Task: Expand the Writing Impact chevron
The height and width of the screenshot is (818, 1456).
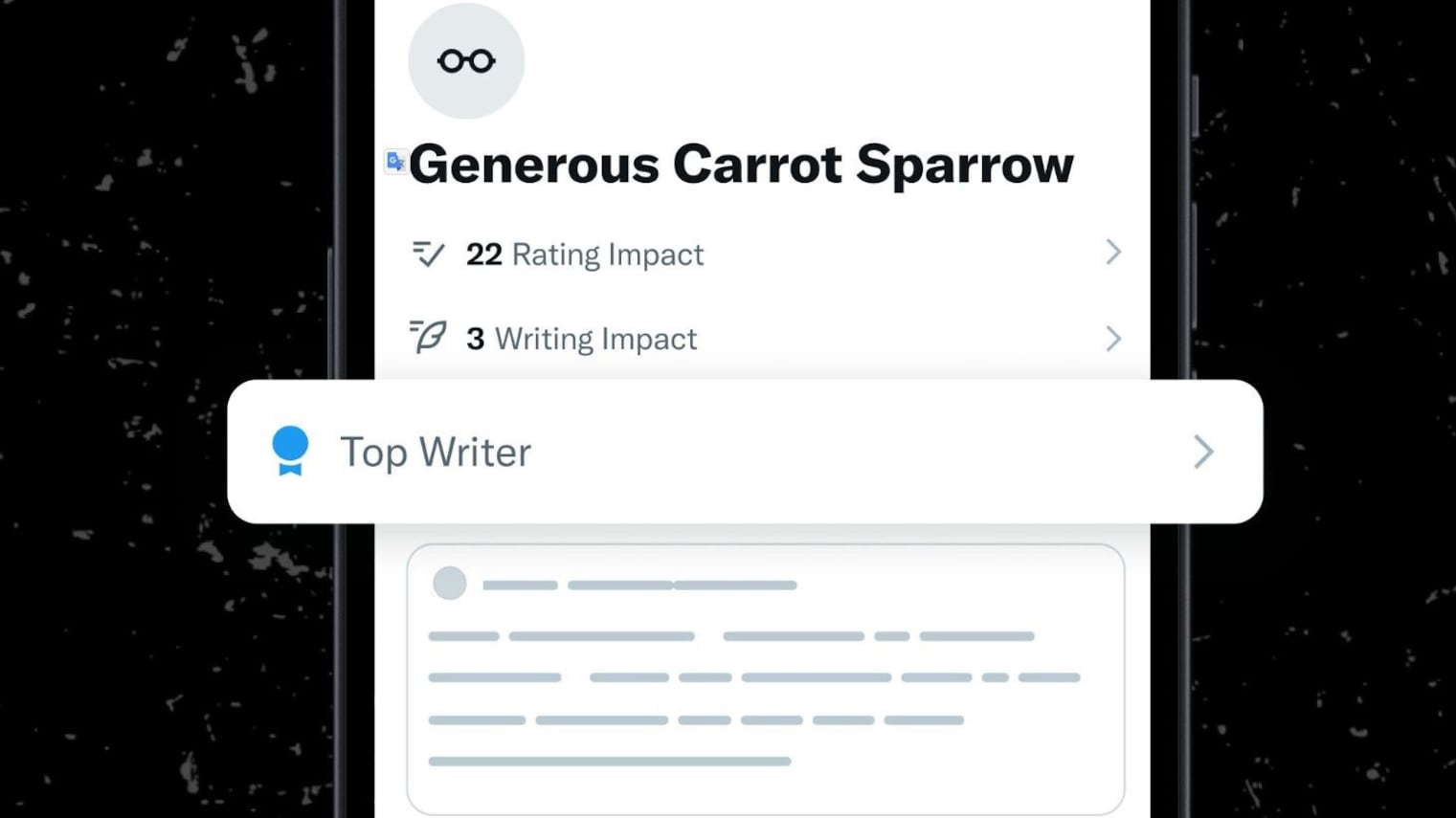Action: [x=1112, y=339]
